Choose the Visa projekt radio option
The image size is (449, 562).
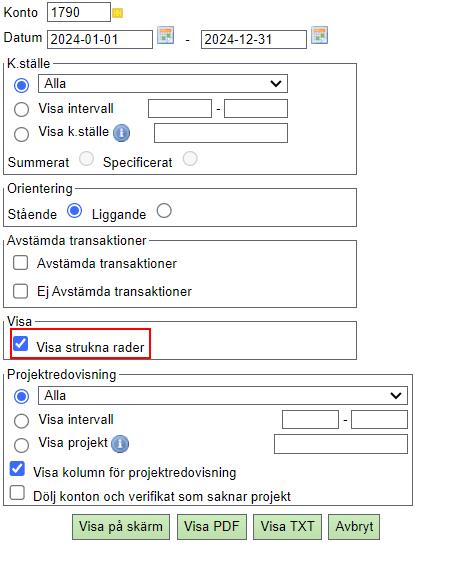pos(22,445)
